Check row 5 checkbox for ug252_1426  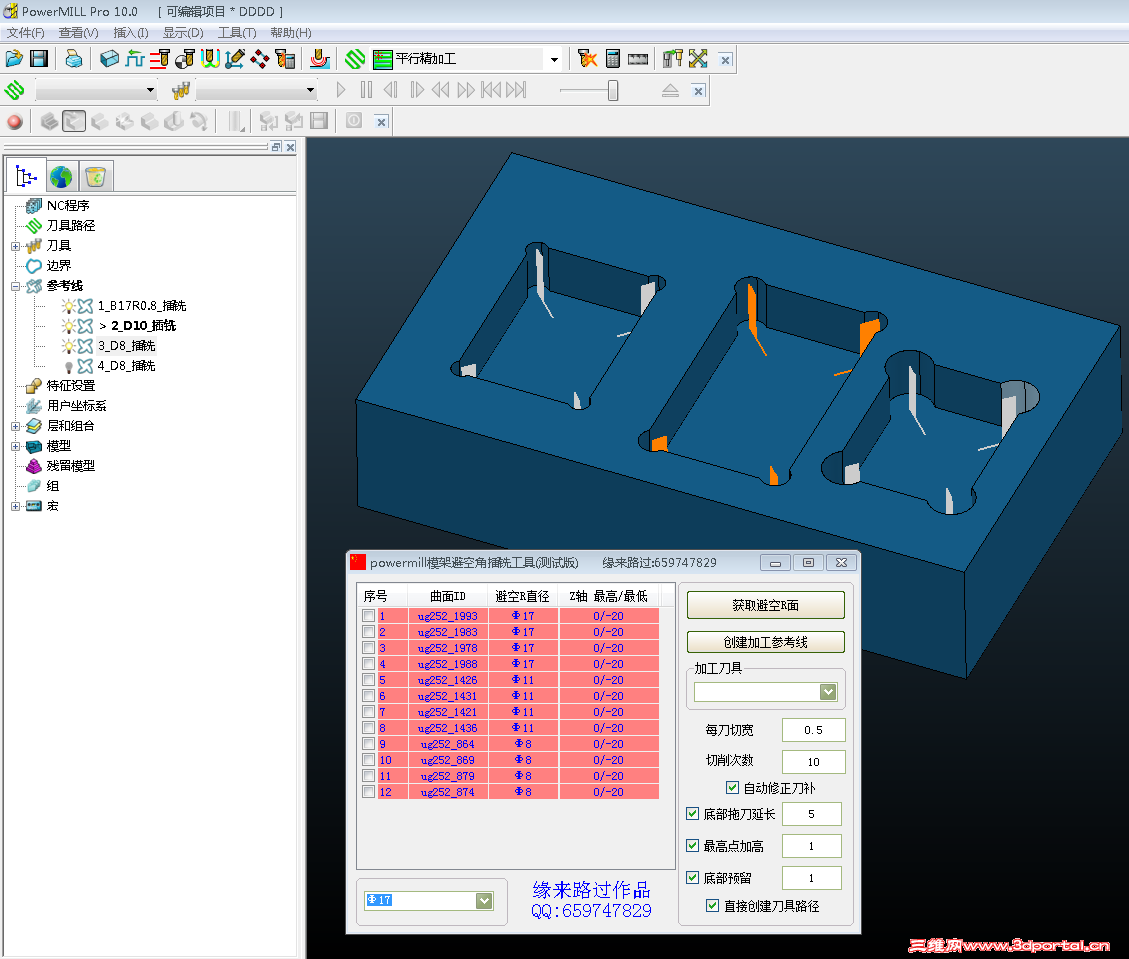pyautogui.click(x=369, y=680)
